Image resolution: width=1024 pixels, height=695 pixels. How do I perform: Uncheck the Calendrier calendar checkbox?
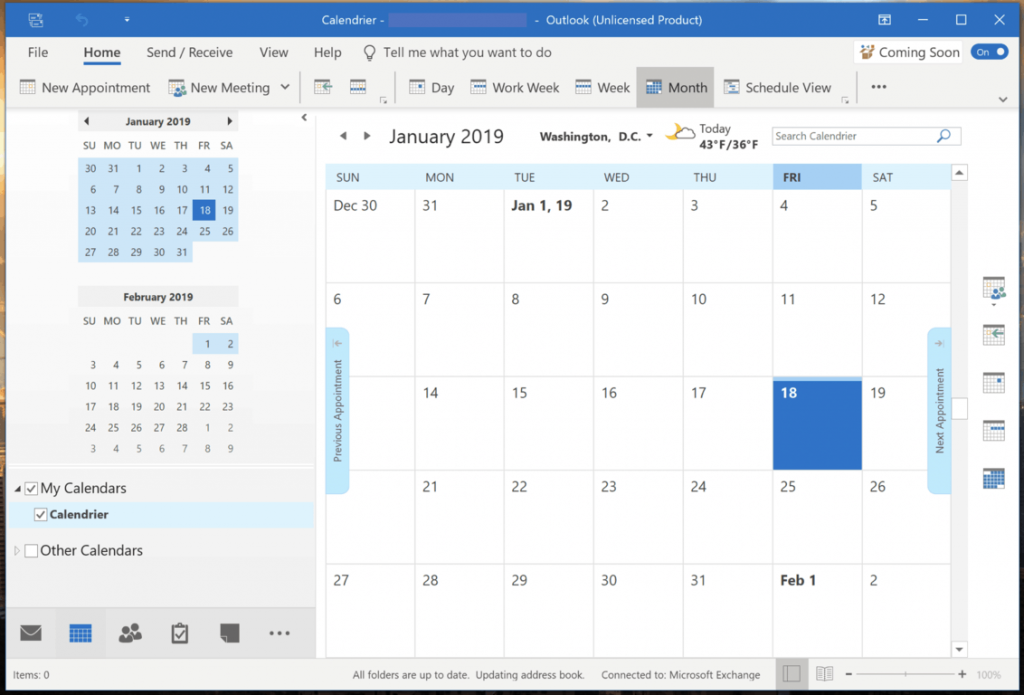click(x=40, y=515)
